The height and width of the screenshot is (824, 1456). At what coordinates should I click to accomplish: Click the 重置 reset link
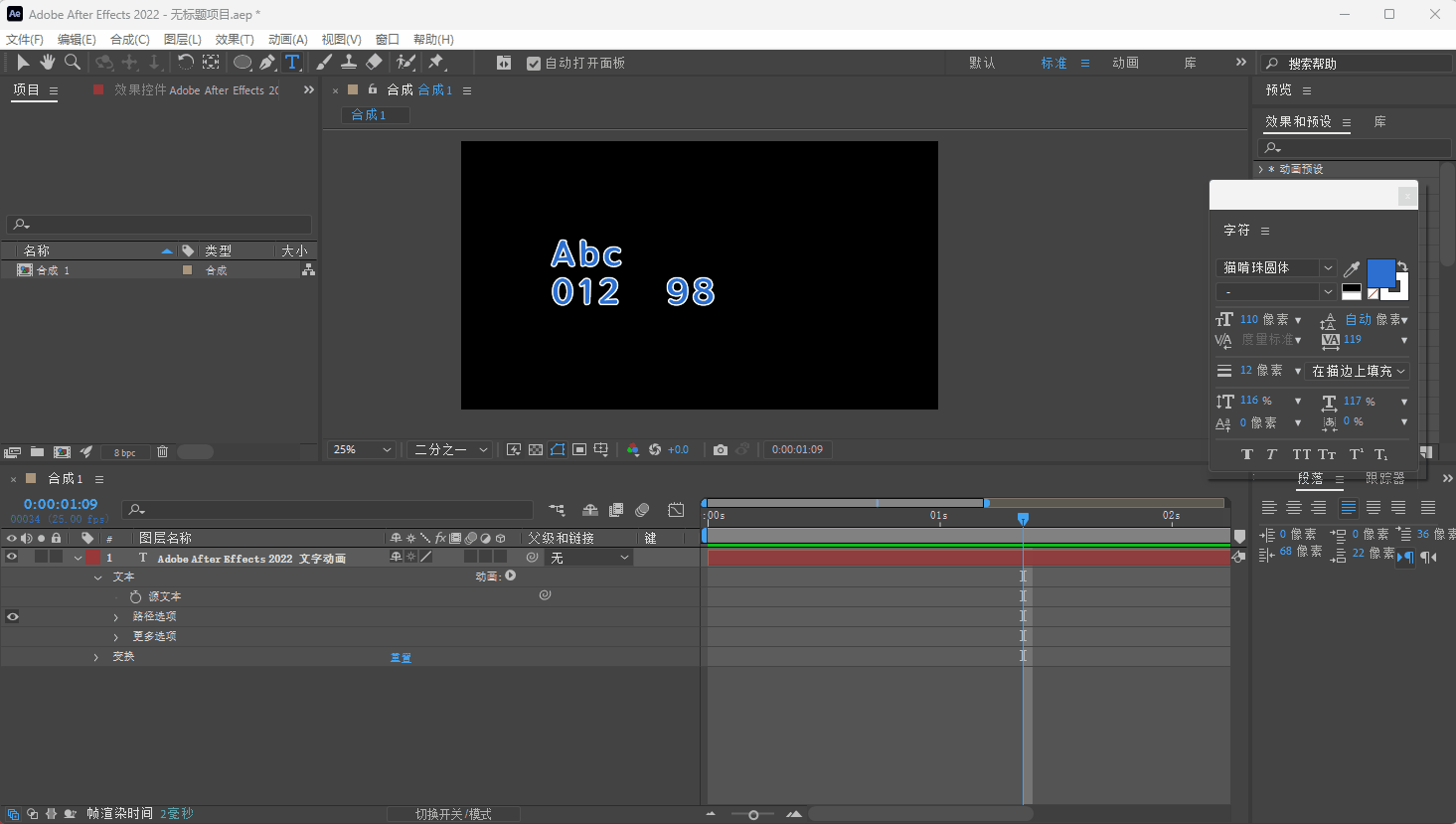coord(402,658)
